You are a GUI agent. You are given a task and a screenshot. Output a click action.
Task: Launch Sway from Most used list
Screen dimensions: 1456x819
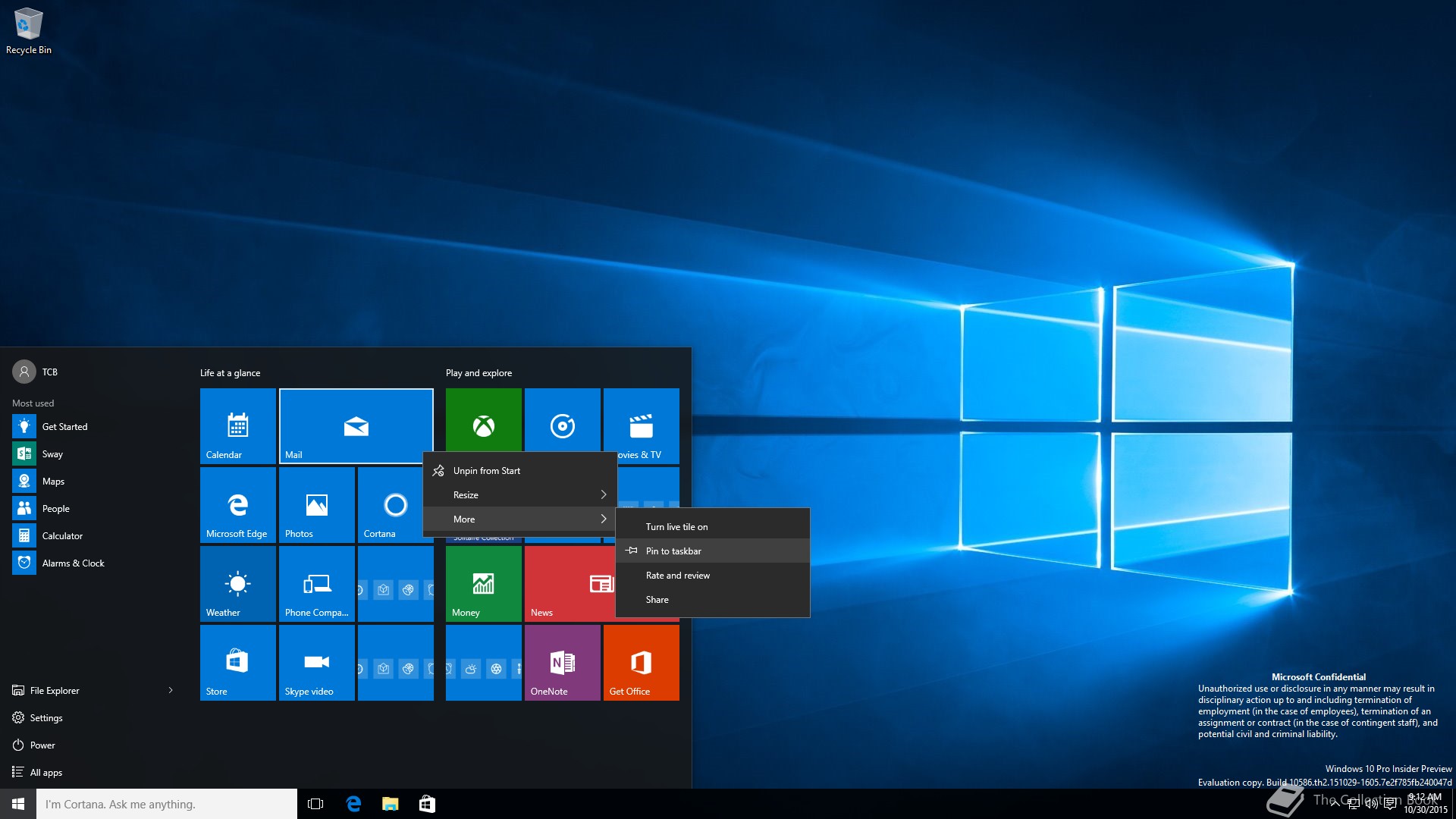coord(94,454)
